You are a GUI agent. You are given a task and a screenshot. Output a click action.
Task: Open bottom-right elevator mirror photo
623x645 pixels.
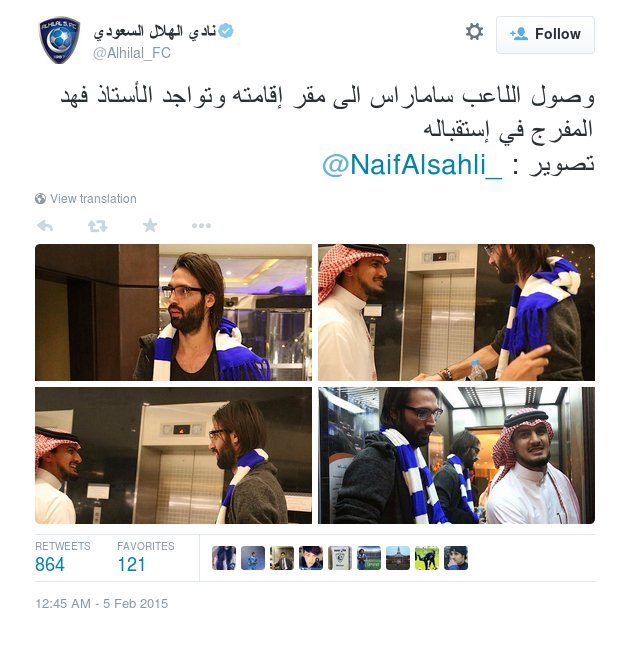click(x=456, y=455)
